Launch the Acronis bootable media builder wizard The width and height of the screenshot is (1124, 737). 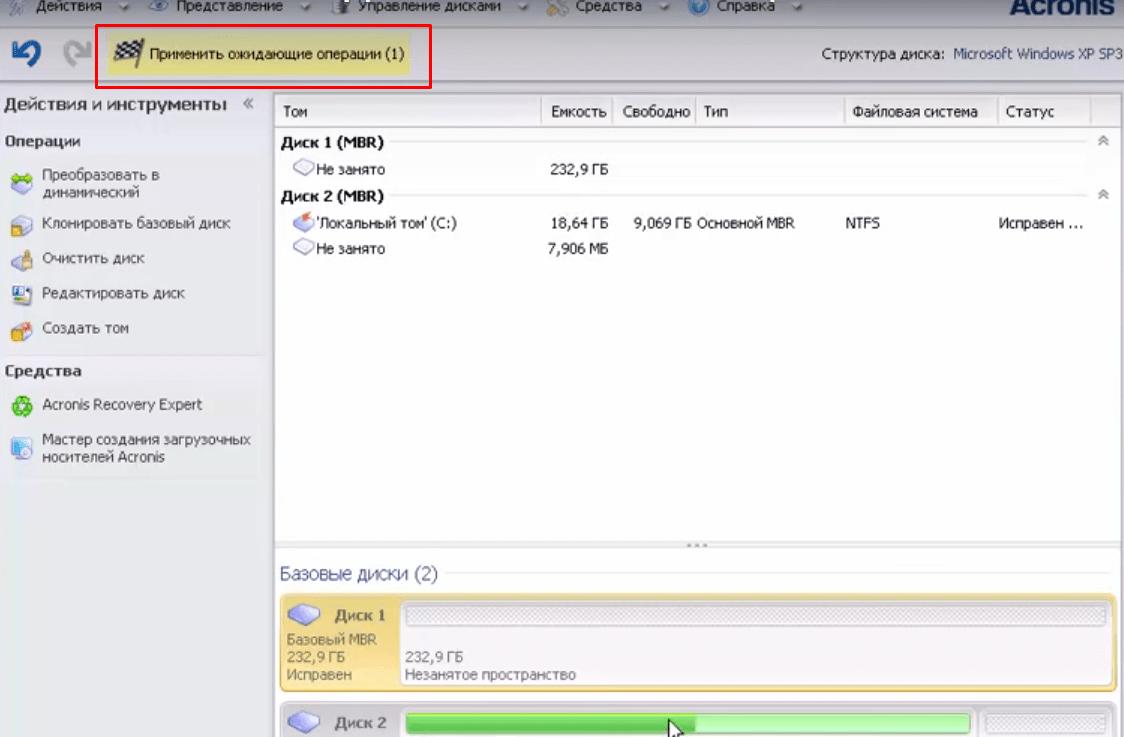(145, 448)
